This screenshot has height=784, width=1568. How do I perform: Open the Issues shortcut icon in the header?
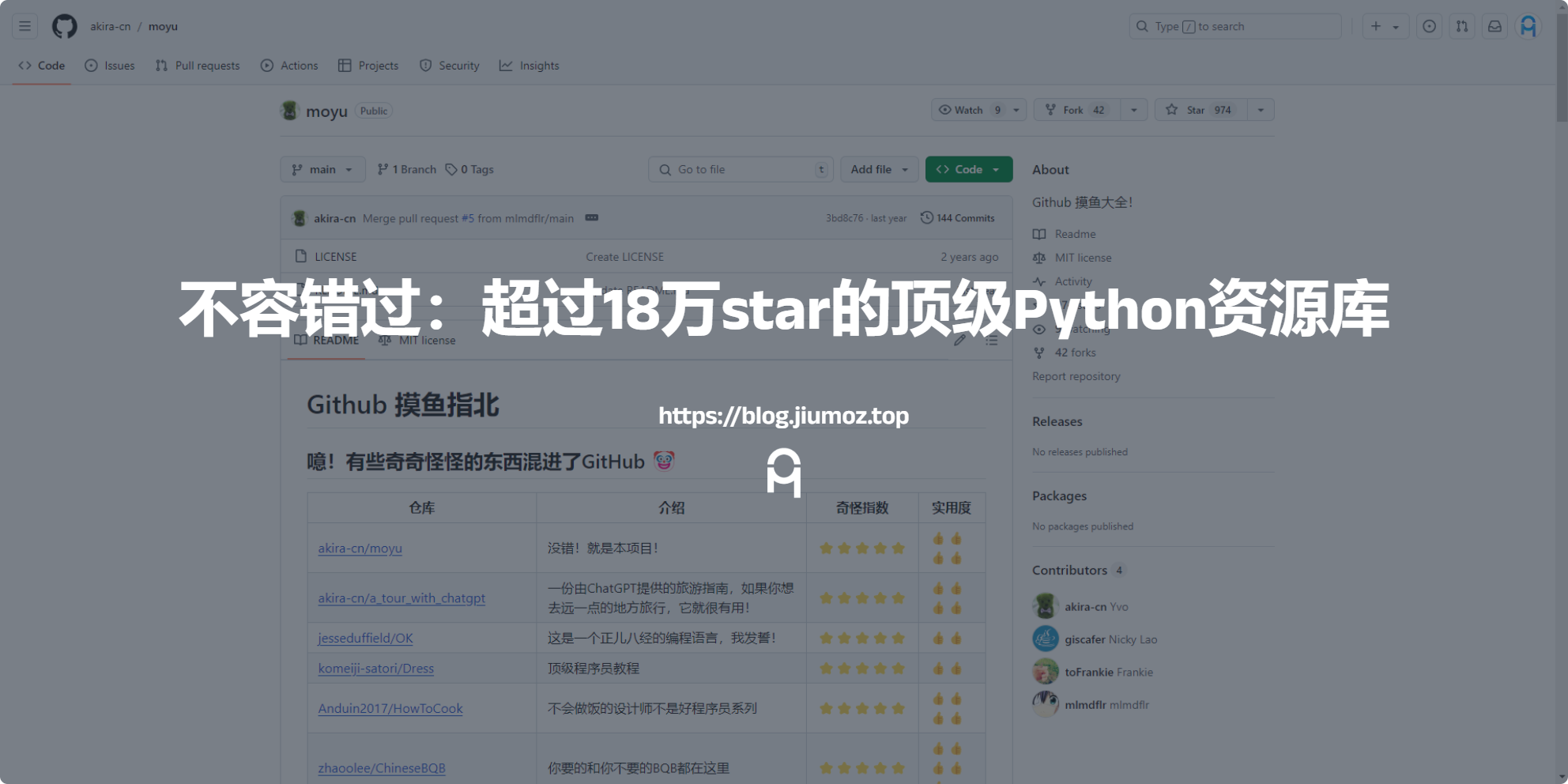[x=1429, y=26]
